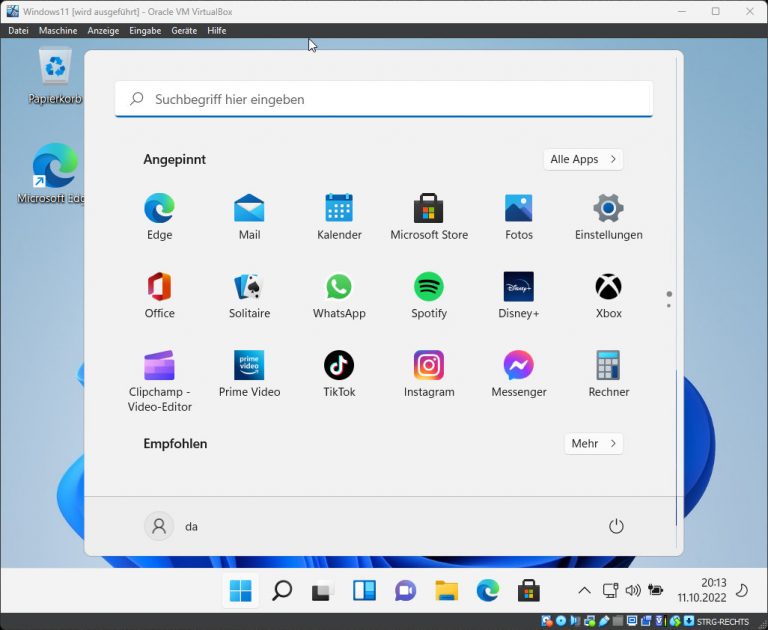Open clock showing 20:13 11.10.2022
Viewport: 768px width, 630px height.
702,590
